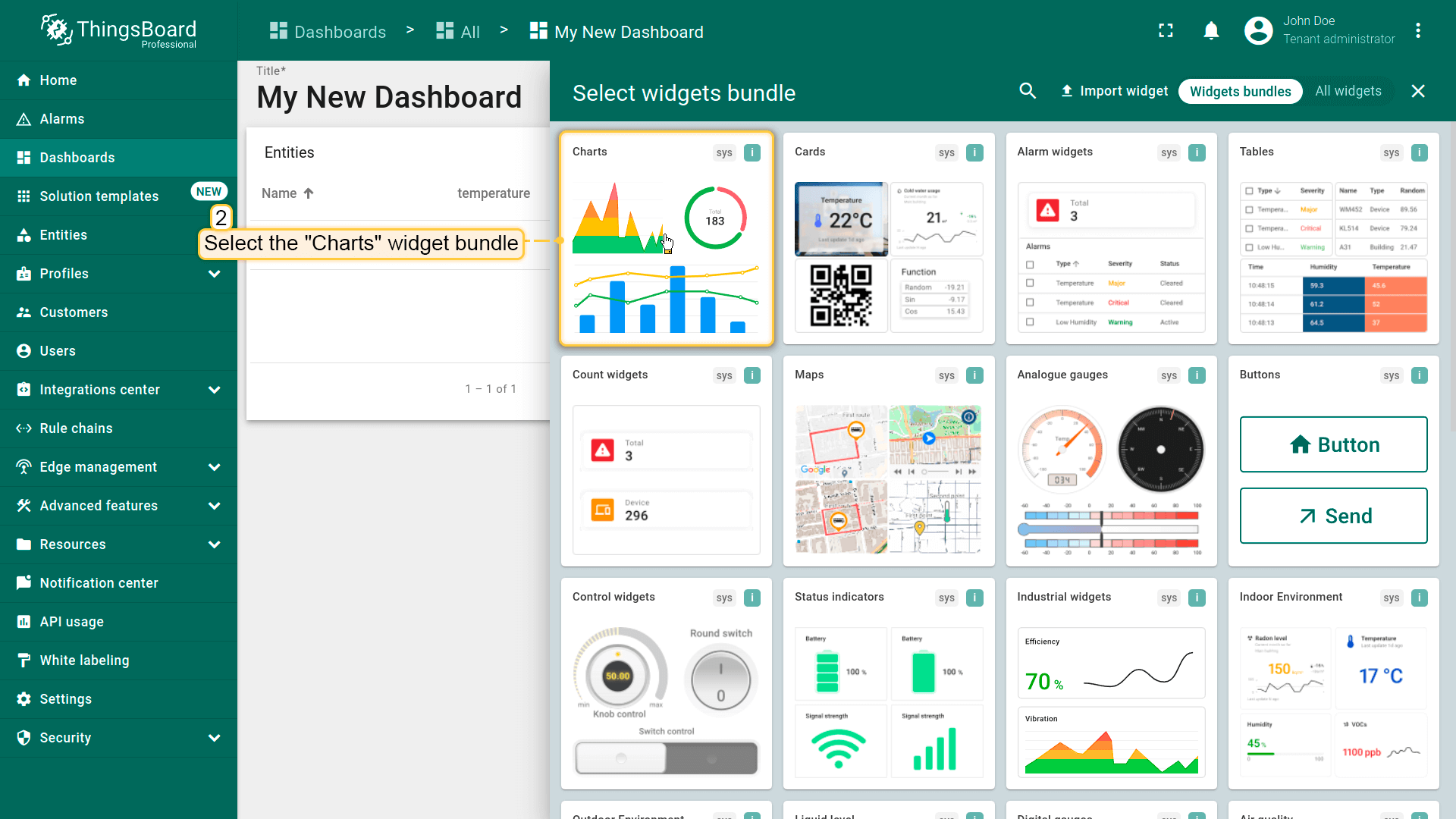Viewport: 1456px width, 819px height.
Task: Open Home from the sidebar
Action: pyautogui.click(x=118, y=80)
